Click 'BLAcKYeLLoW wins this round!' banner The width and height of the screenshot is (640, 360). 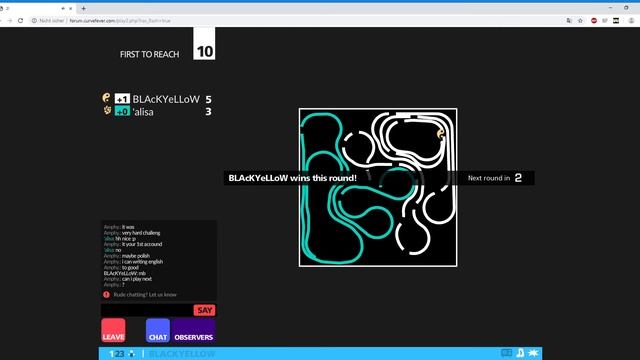(x=293, y=178)
